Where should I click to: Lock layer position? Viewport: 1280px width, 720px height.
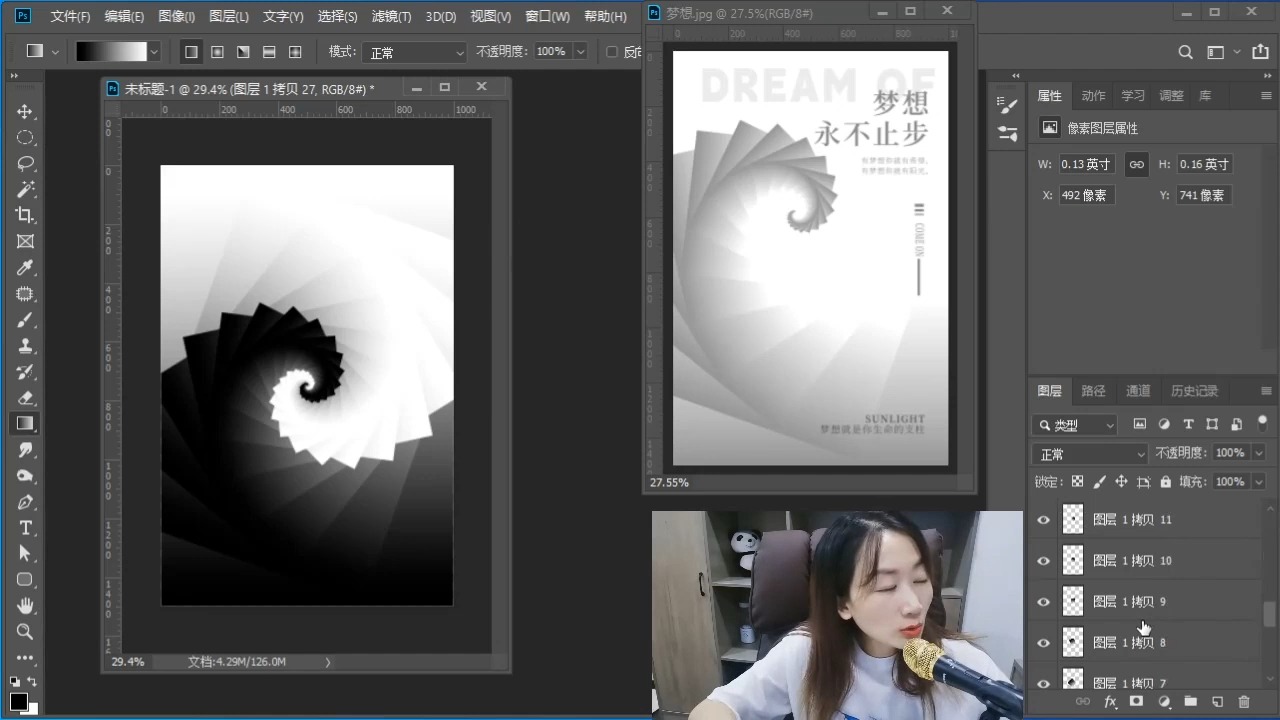coord(1121,482)
